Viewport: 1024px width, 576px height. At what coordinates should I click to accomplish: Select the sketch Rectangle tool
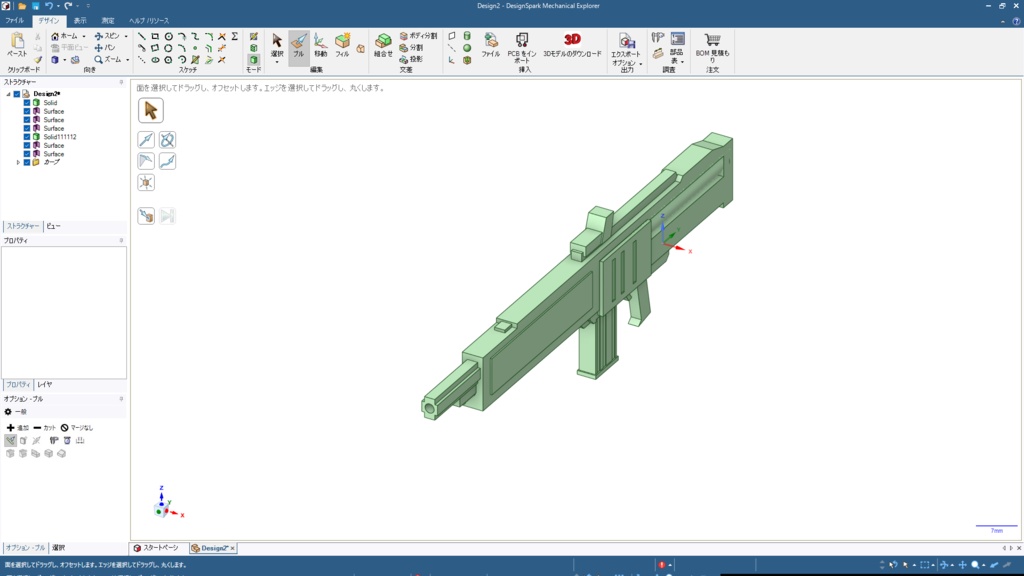pyautogui.click(x=155, y=37)
